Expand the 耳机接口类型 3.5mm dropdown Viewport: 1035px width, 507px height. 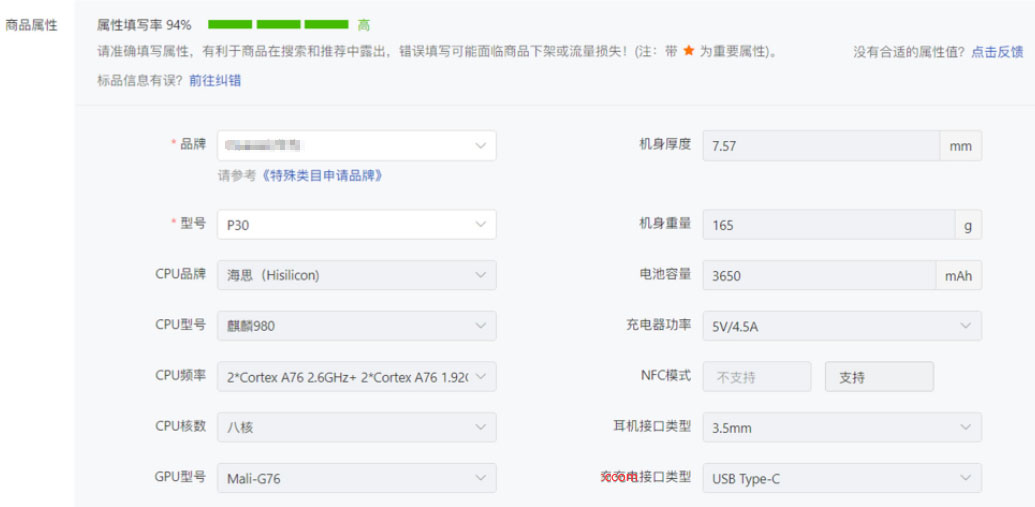click(x=842, y=428)
